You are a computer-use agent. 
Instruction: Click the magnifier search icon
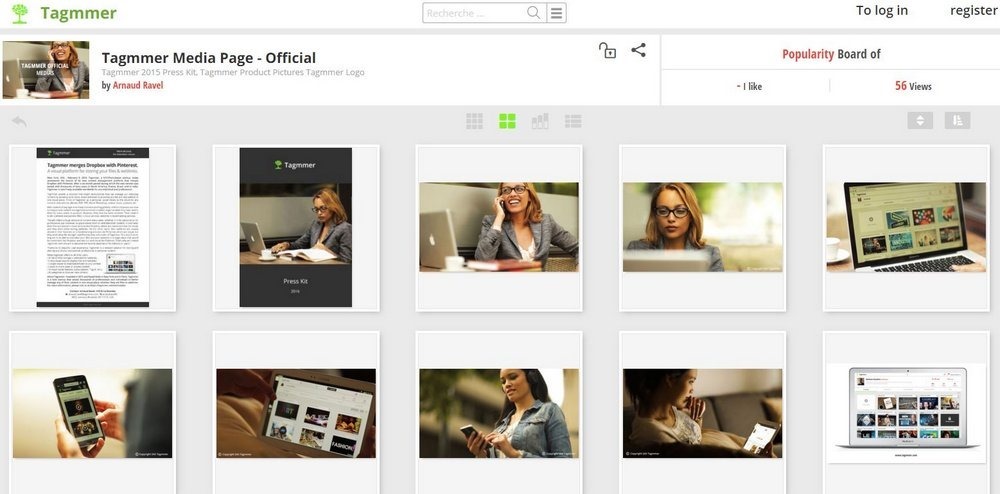(534, 13)
